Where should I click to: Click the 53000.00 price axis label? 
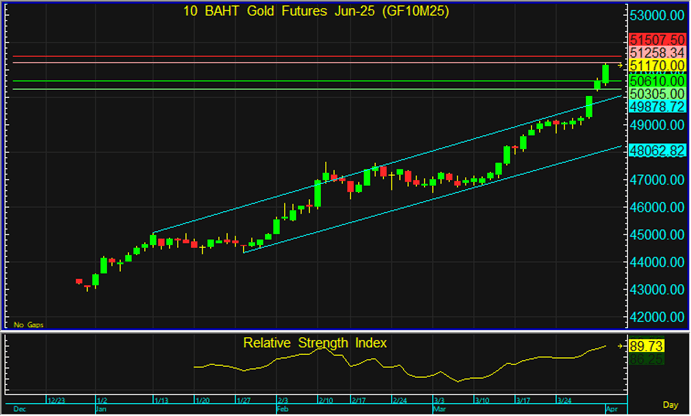[x=657, y=16]
